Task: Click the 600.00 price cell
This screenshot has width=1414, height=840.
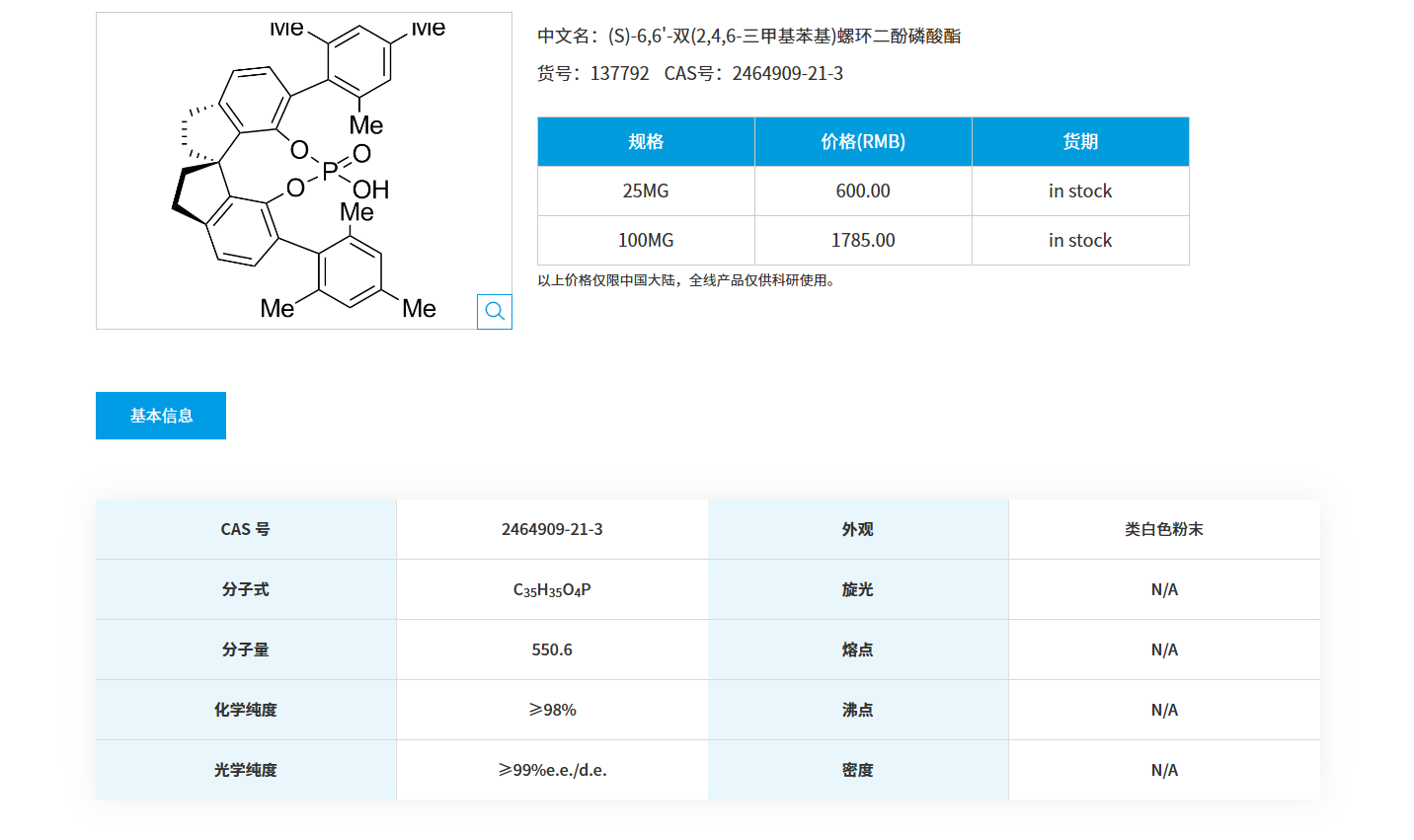Action: (x=862, y=191)
